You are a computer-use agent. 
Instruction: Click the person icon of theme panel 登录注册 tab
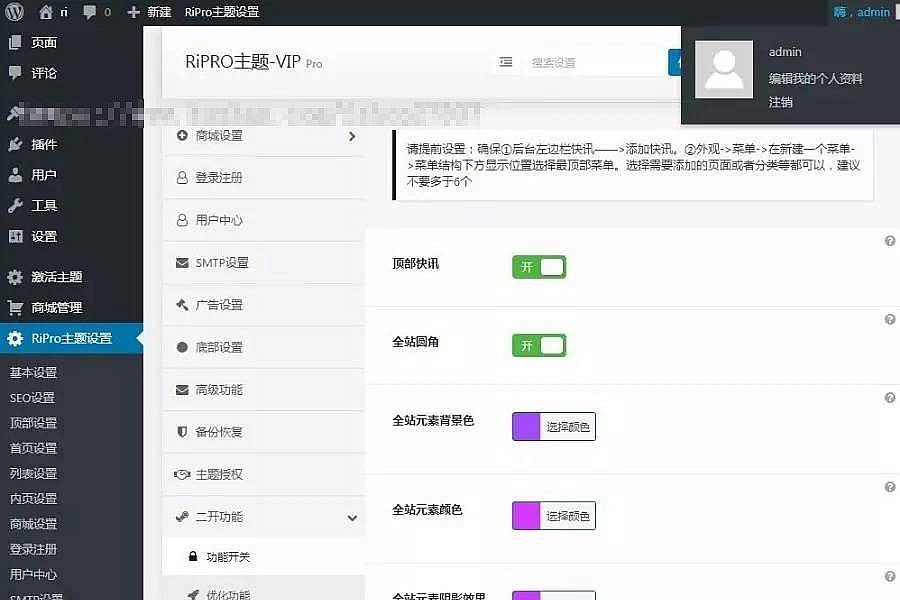(x=182, y=177)
